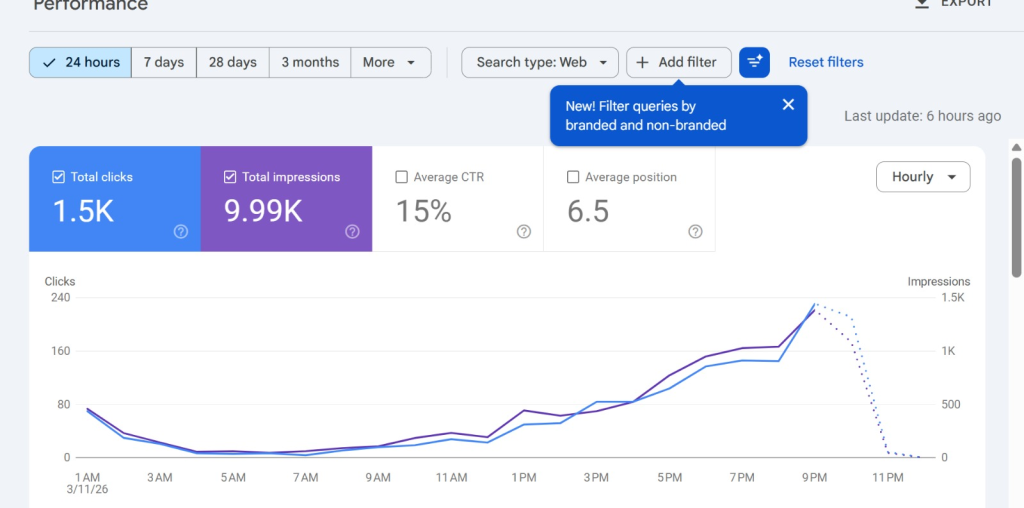Click the 240 clicks axis value
Image resolution: width=1024 pixels, height=508 pixels.
(60, 298)
